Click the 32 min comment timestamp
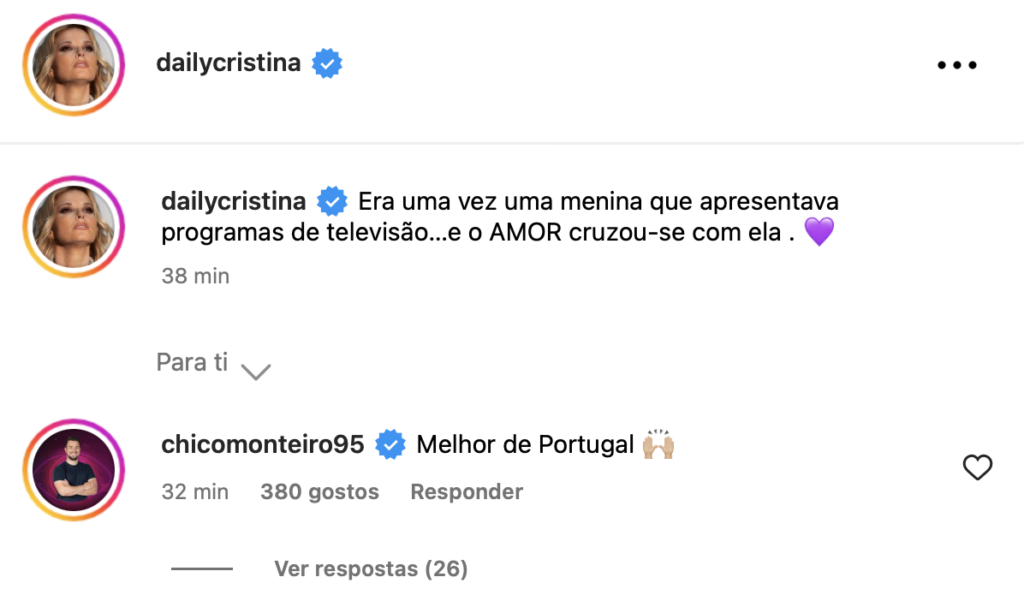 [195, 492]
